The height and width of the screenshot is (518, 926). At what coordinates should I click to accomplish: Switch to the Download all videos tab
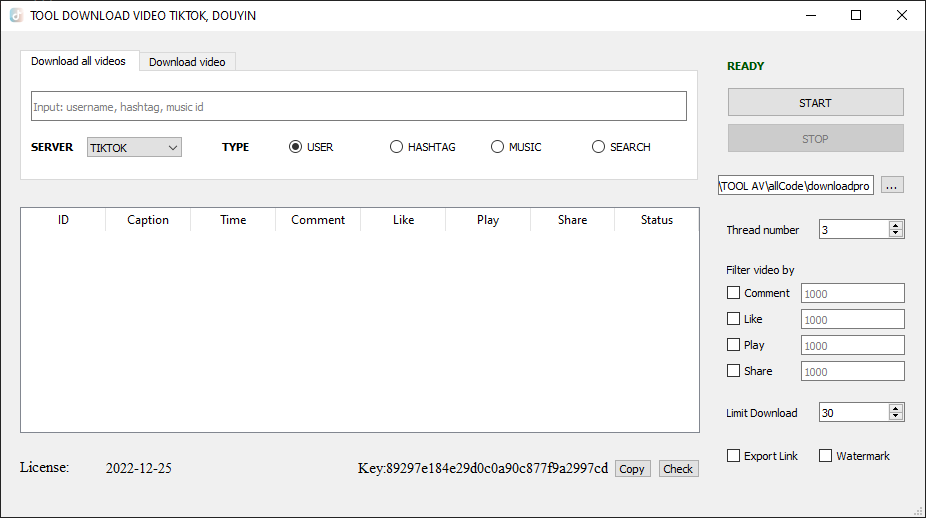[79, 61]
